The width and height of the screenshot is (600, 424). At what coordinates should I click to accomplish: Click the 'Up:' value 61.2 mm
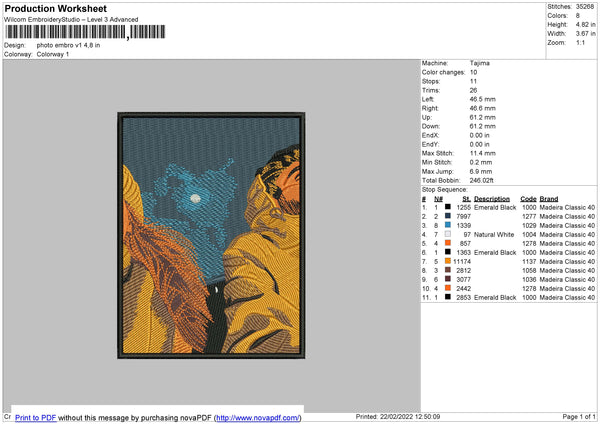pyautogui.click(x=483, y=117)
